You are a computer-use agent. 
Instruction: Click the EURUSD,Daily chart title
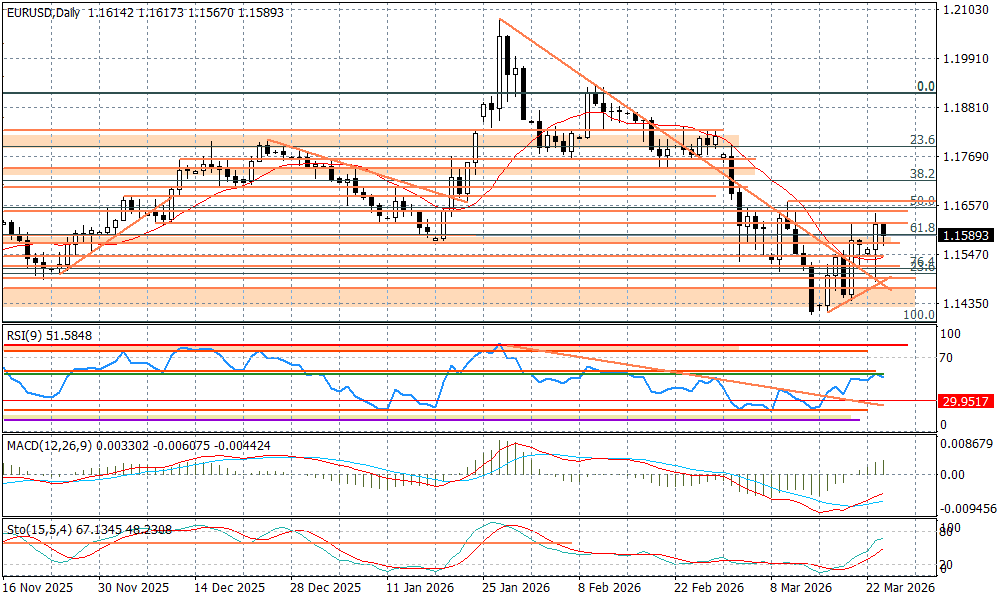pyautogui.click(x=43, y=12)
